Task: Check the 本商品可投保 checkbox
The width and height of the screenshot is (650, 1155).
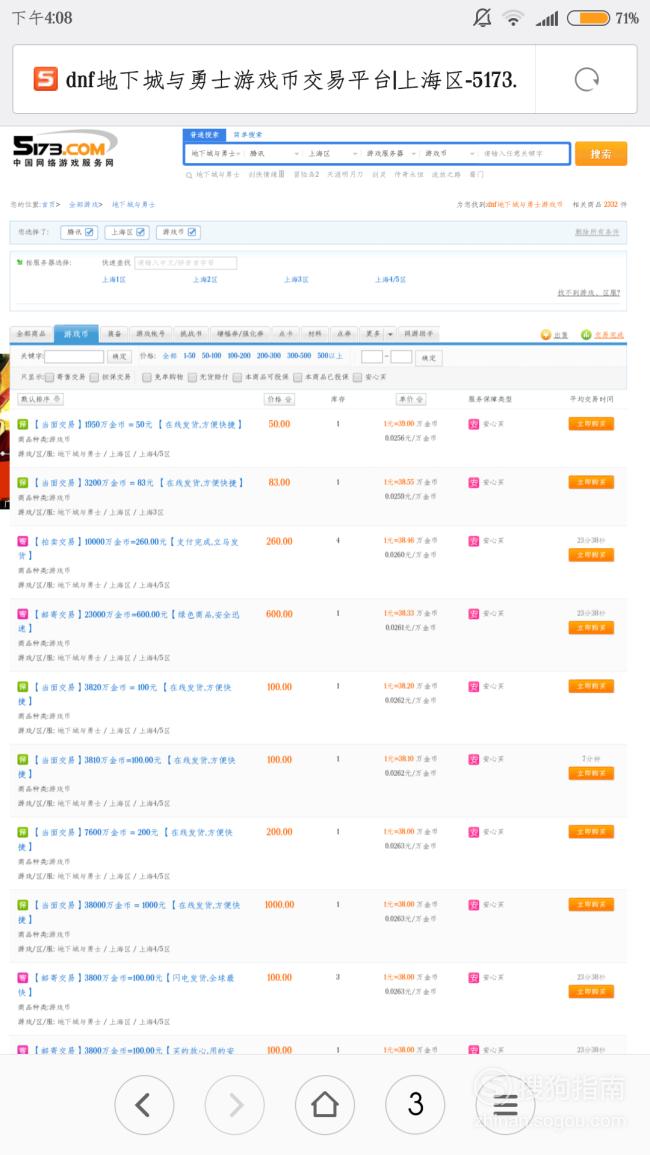Action: (x=237, y=377)
